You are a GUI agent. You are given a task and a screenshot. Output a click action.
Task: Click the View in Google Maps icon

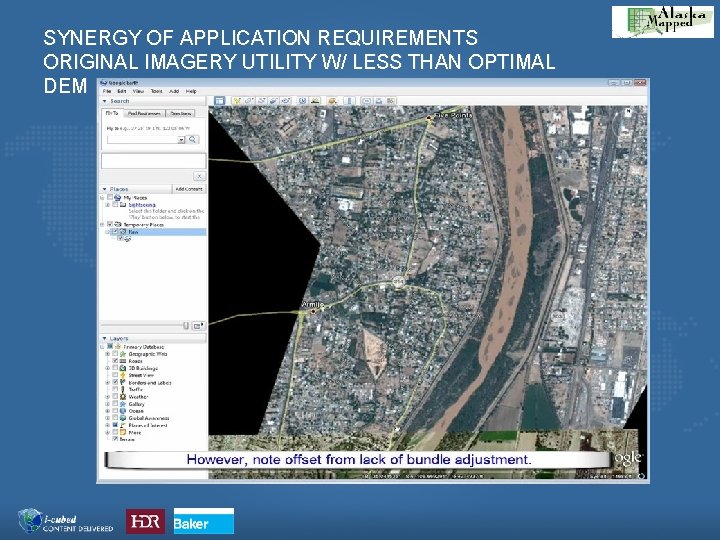click(391, 101)
